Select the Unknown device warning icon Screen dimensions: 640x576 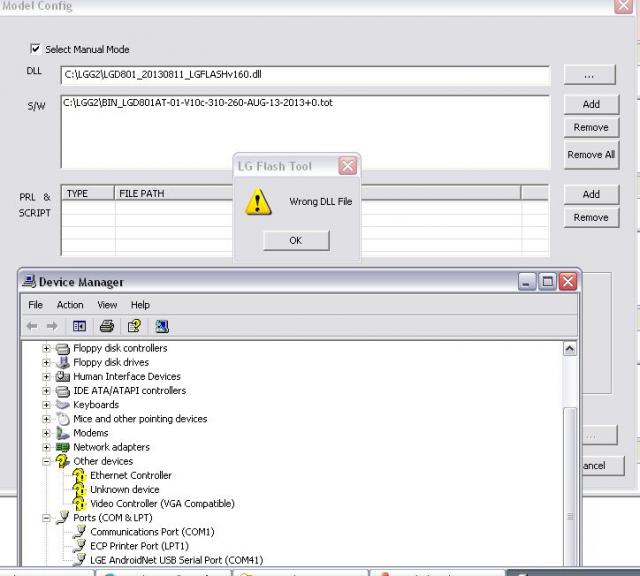click(79, 490)
